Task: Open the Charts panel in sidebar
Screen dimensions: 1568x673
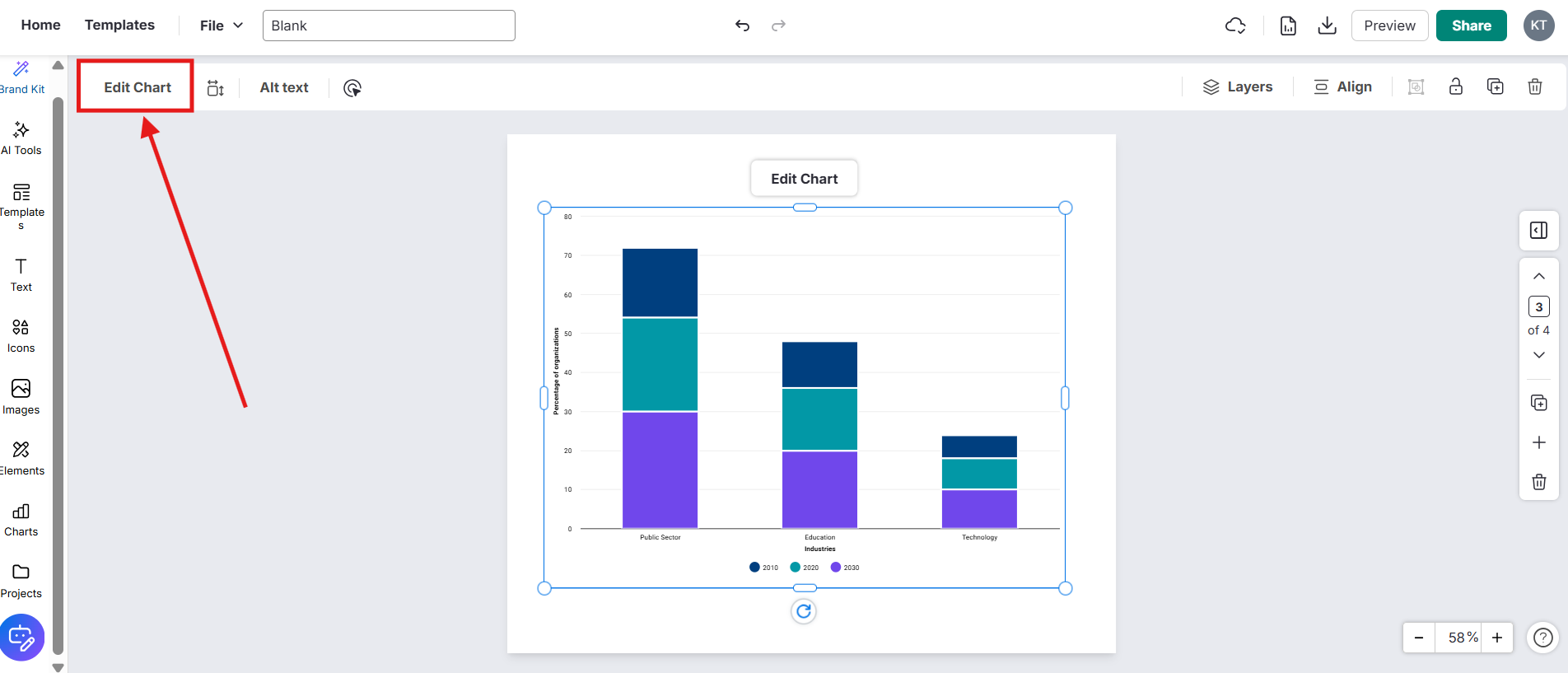Action: pyautogui.click(x=21, y=520)
